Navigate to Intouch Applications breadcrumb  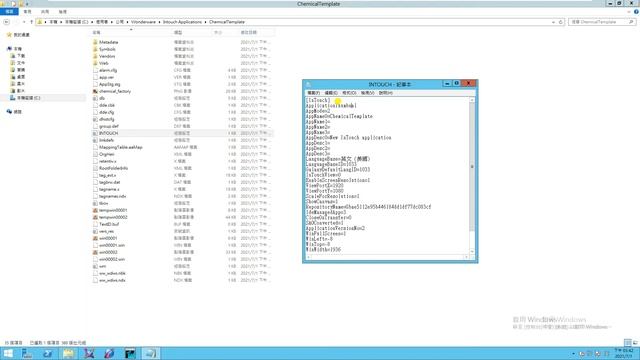[182, 22]
